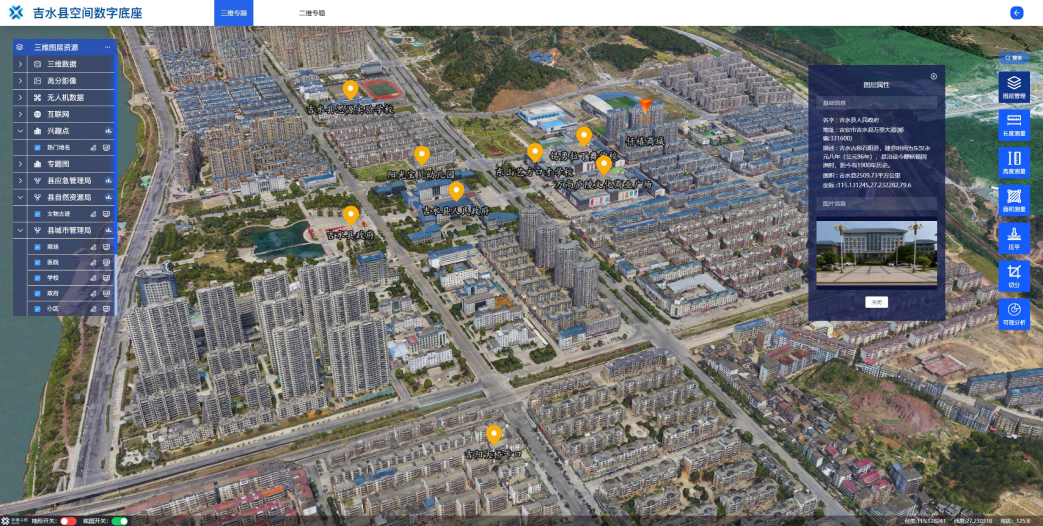The width and height of the screenshot is (1043, 526).
Task: Click the 图片信息 section header
Action: [x=877, y=203]
